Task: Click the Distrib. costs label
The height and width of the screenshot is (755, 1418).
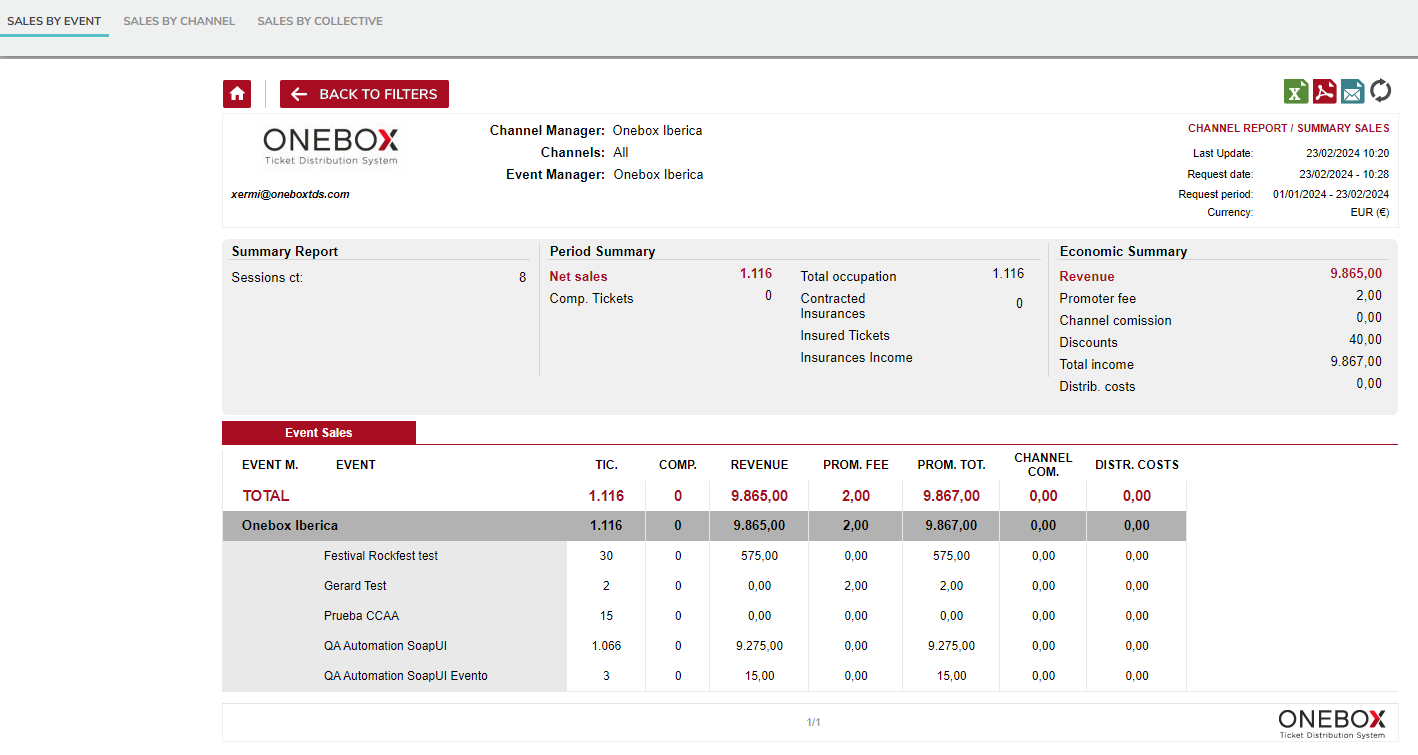Action: (x=1097, y=387)
